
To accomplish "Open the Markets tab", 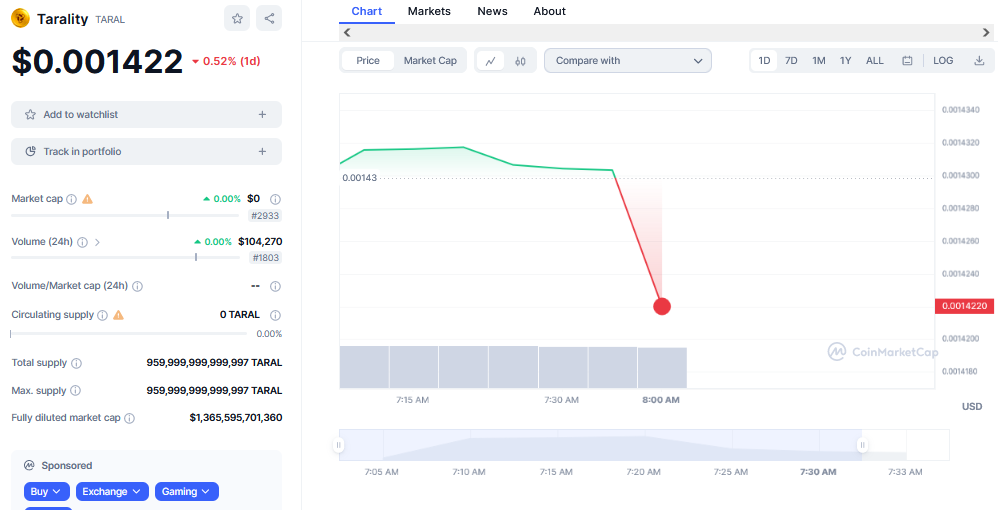I will pyautogui.click(x=429, y=11).
